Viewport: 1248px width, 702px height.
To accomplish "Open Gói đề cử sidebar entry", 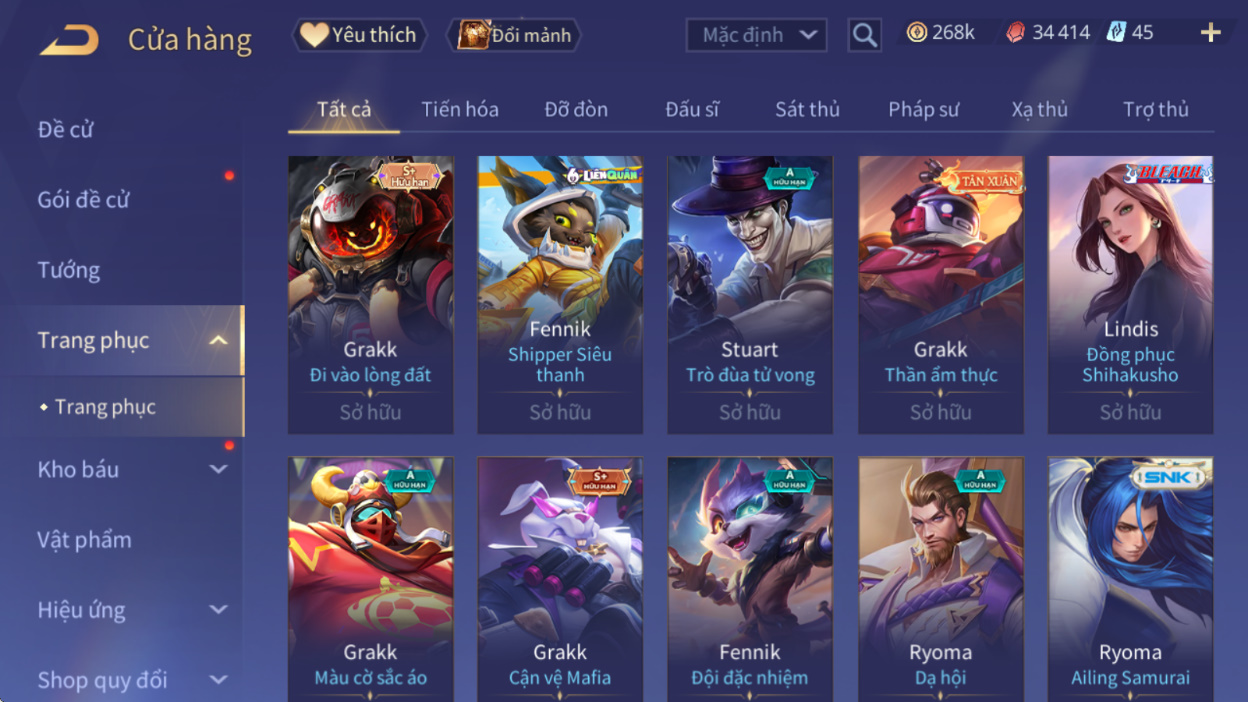I will [84, 200].
